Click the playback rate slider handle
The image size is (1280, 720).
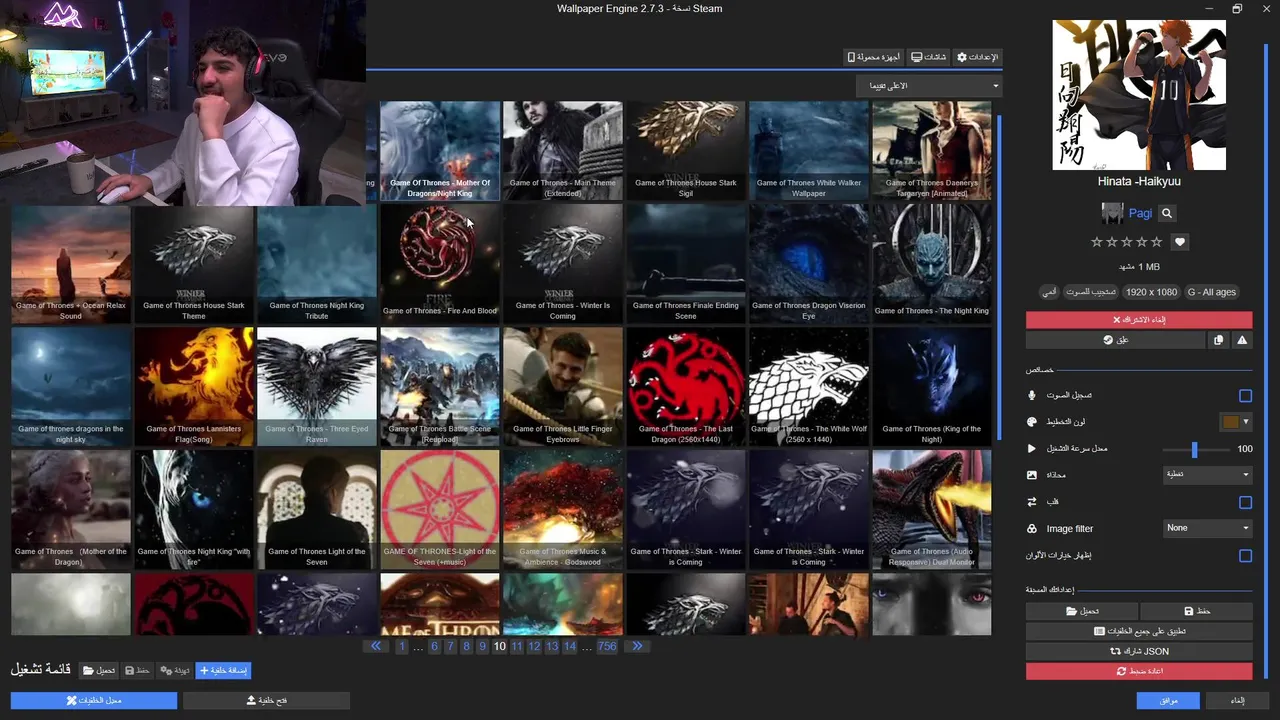1194,449
